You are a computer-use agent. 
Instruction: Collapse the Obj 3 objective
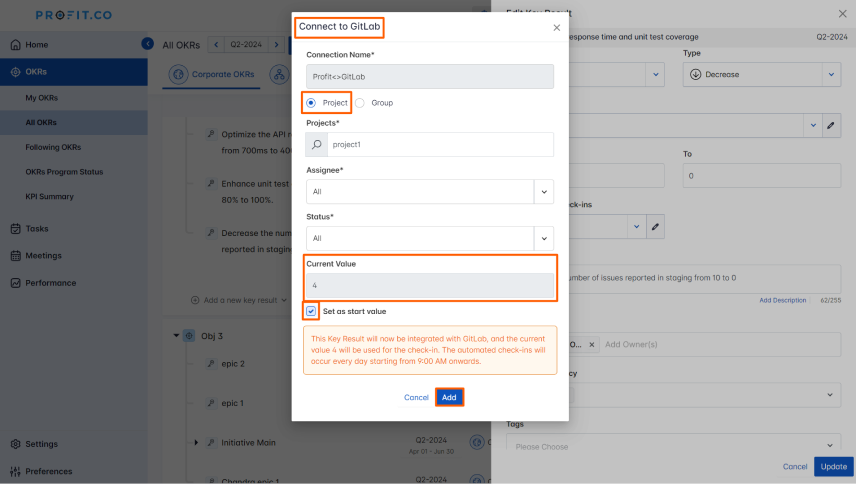[176, 336]
